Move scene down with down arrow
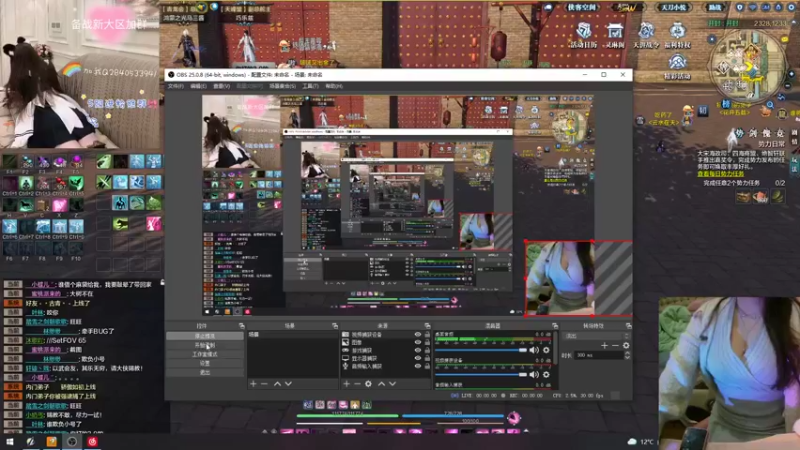The width and height of the screenshot is (800, 450). pyautogui.click(x=288, y=384)
